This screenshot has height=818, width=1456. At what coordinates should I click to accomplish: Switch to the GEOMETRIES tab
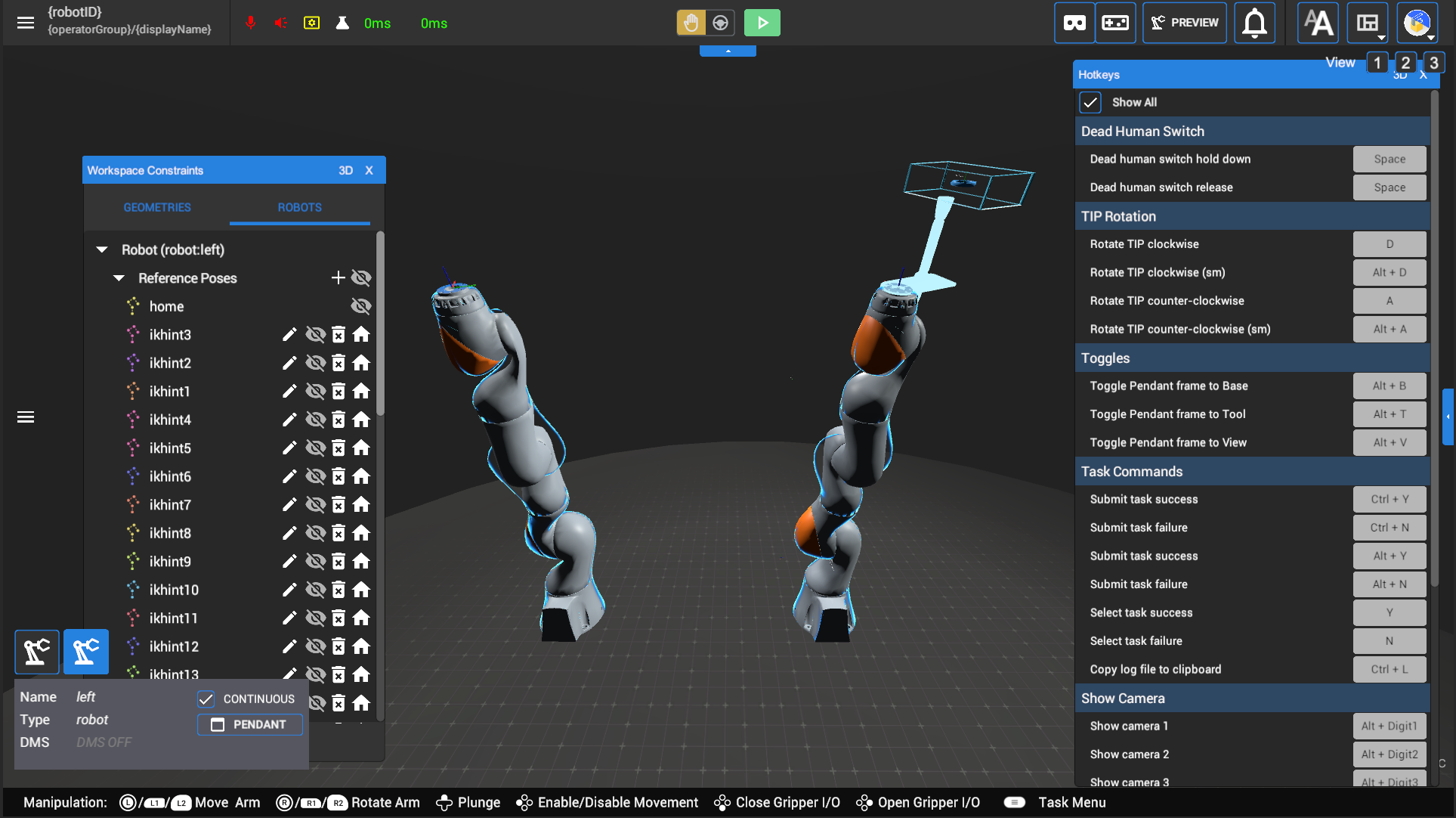click(157, 207)
